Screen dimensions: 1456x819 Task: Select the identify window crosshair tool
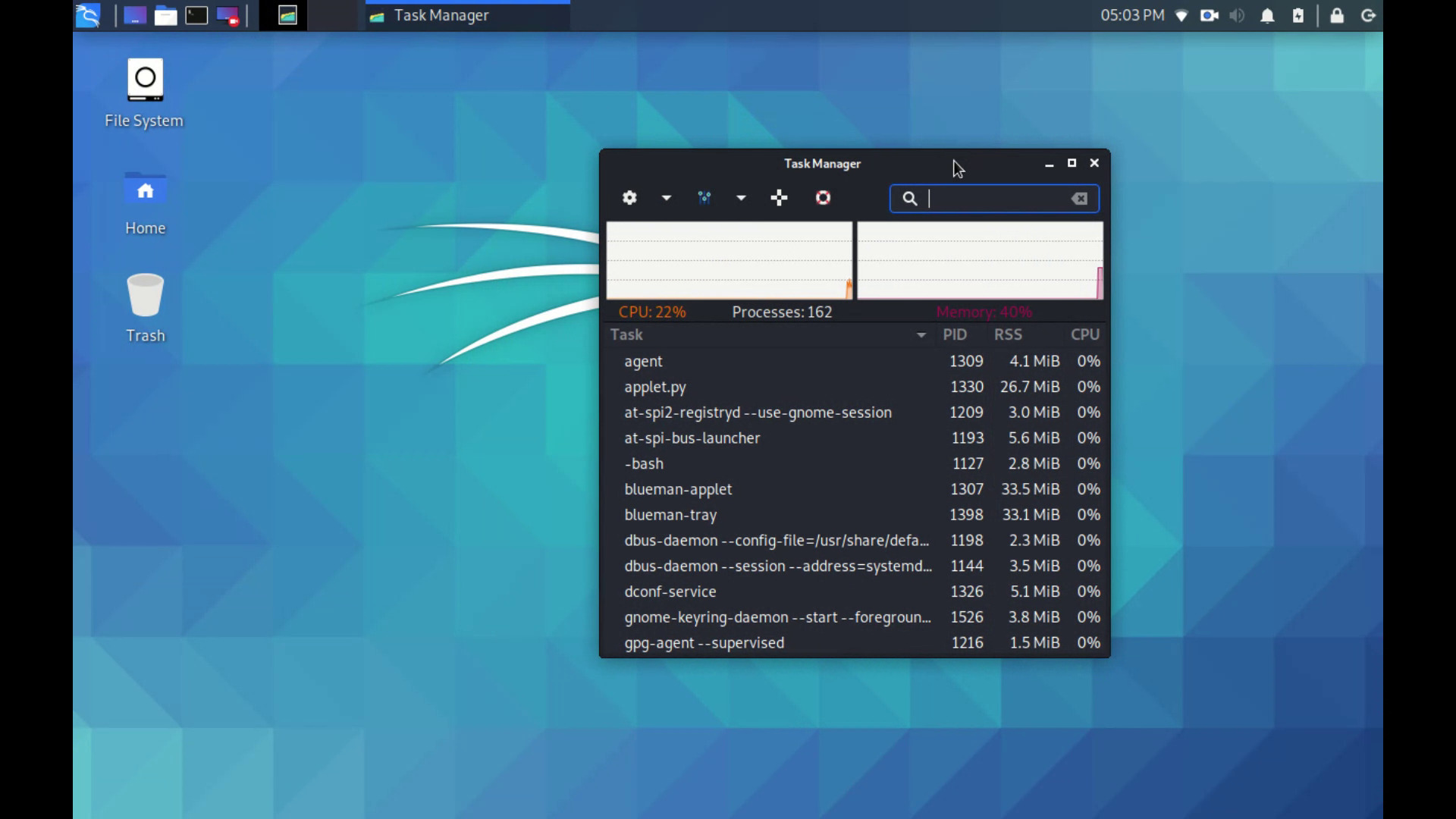[x=779, y=198]
